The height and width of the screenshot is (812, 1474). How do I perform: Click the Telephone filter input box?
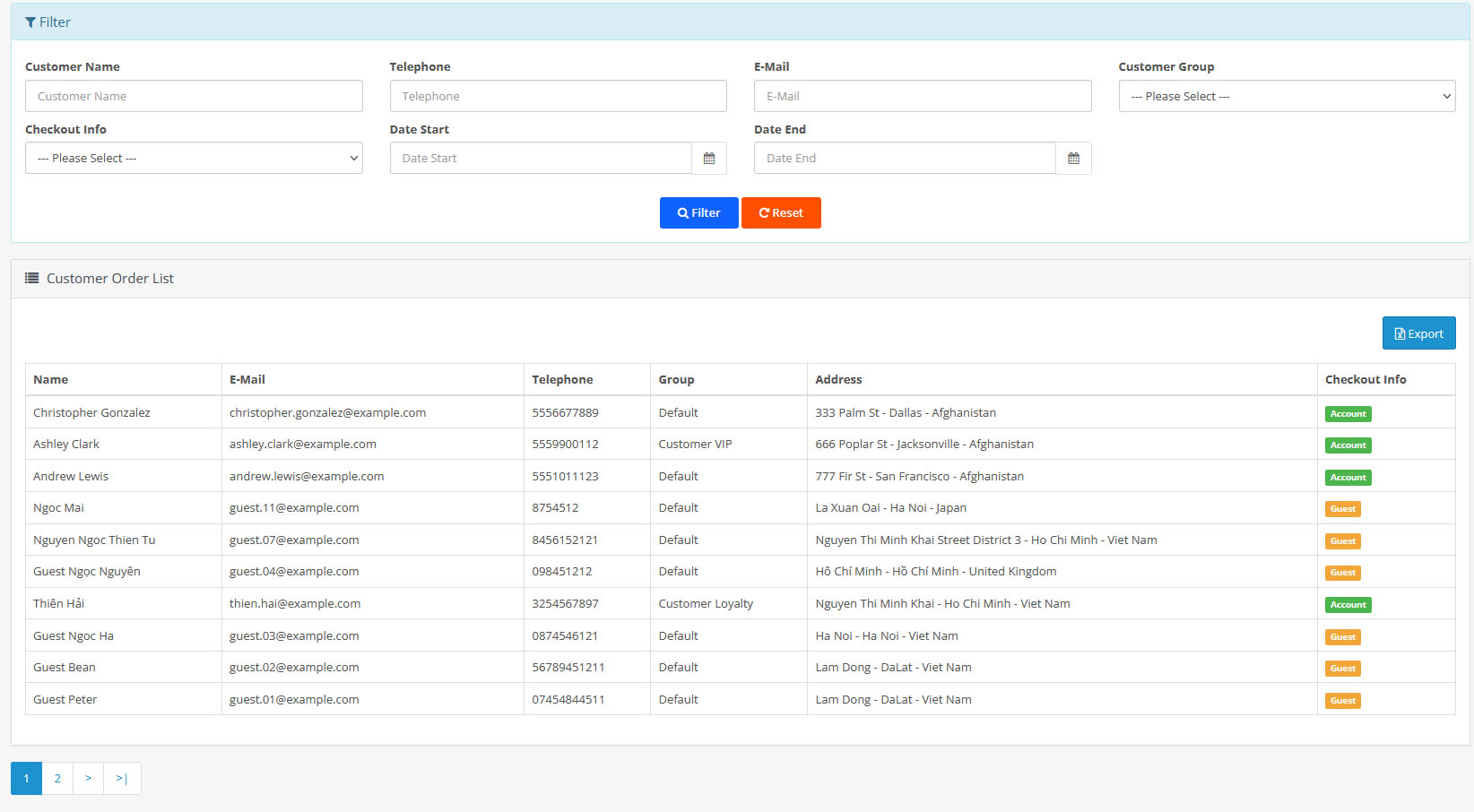[x=558, y=96]
